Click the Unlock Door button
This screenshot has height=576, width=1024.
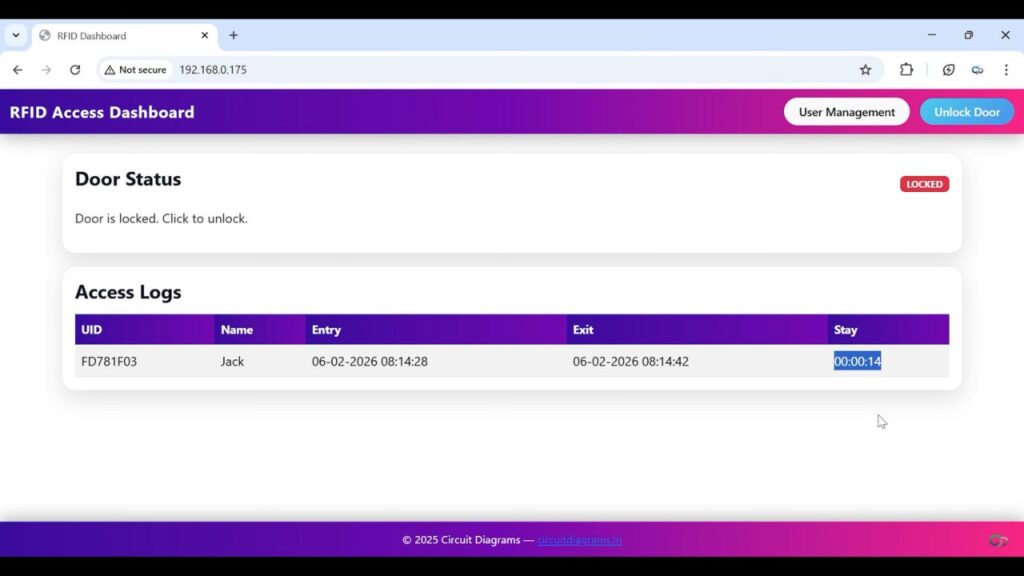967,112
